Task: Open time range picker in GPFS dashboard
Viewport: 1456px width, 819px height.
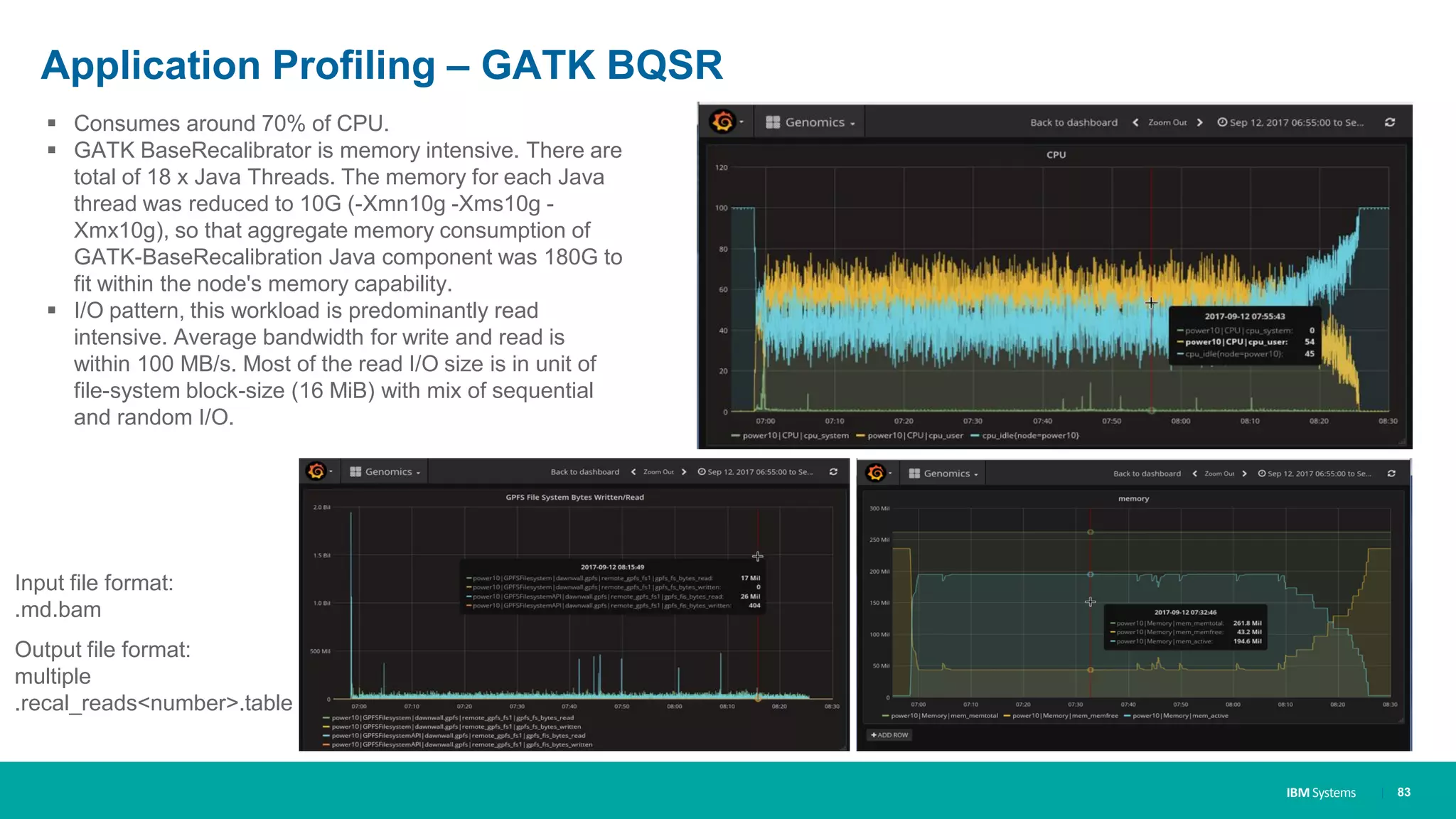Action: 755,472
